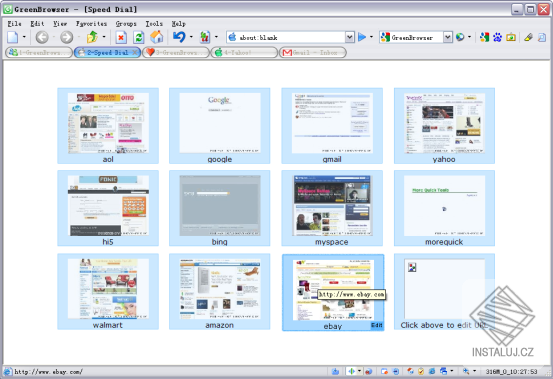Expand the Go button dropdown arrow
This screenshot has height=379, width=553.
[371, 37]
